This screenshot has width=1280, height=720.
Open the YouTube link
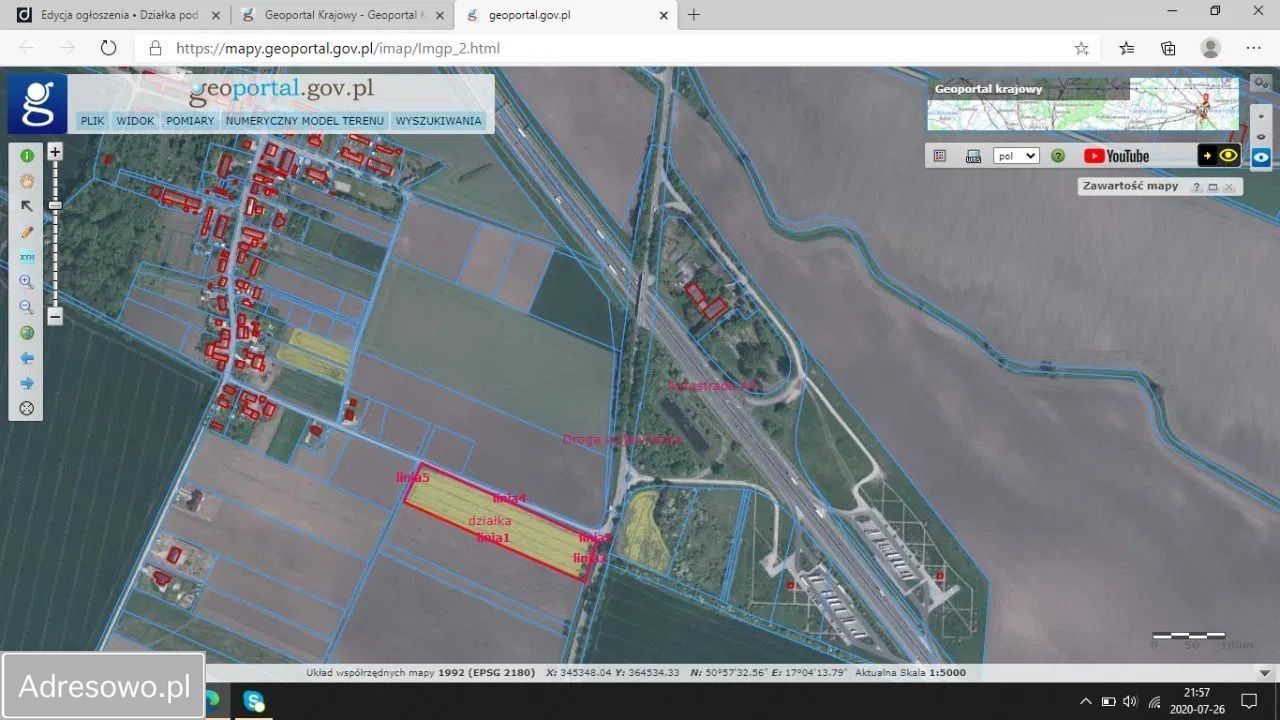[1117, 156]
